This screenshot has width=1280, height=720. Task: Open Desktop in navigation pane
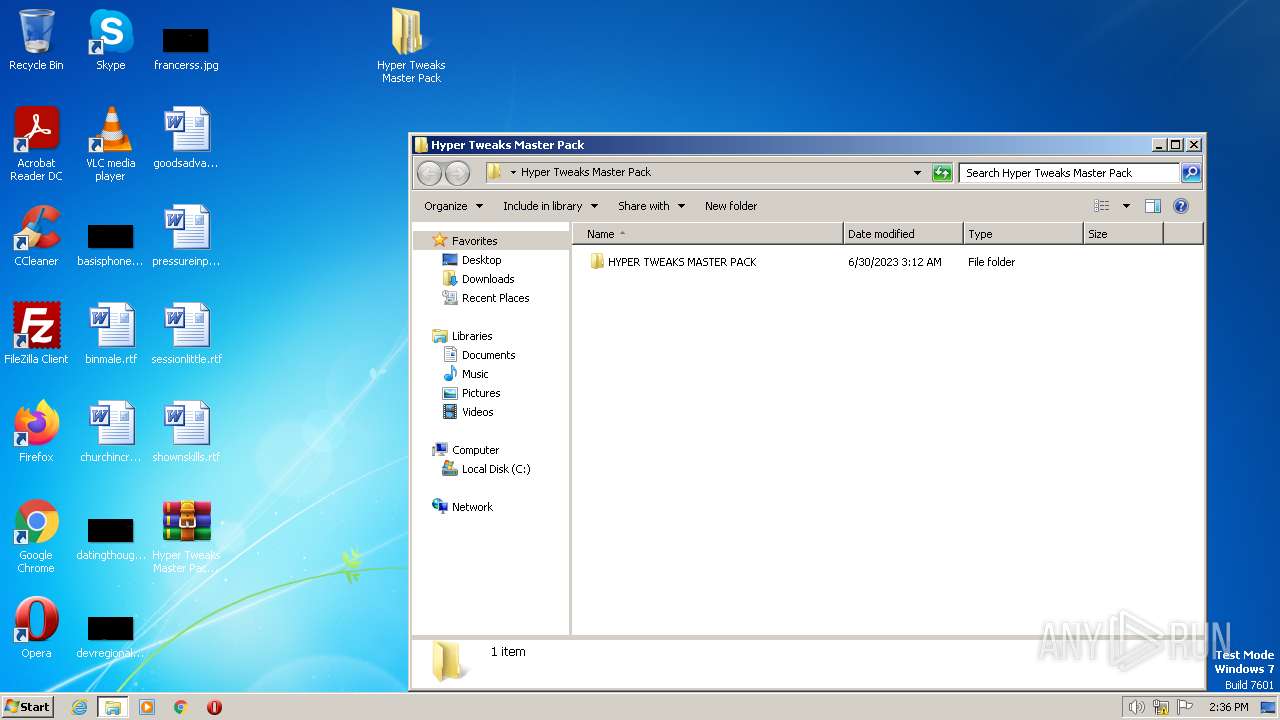[481, 260]
